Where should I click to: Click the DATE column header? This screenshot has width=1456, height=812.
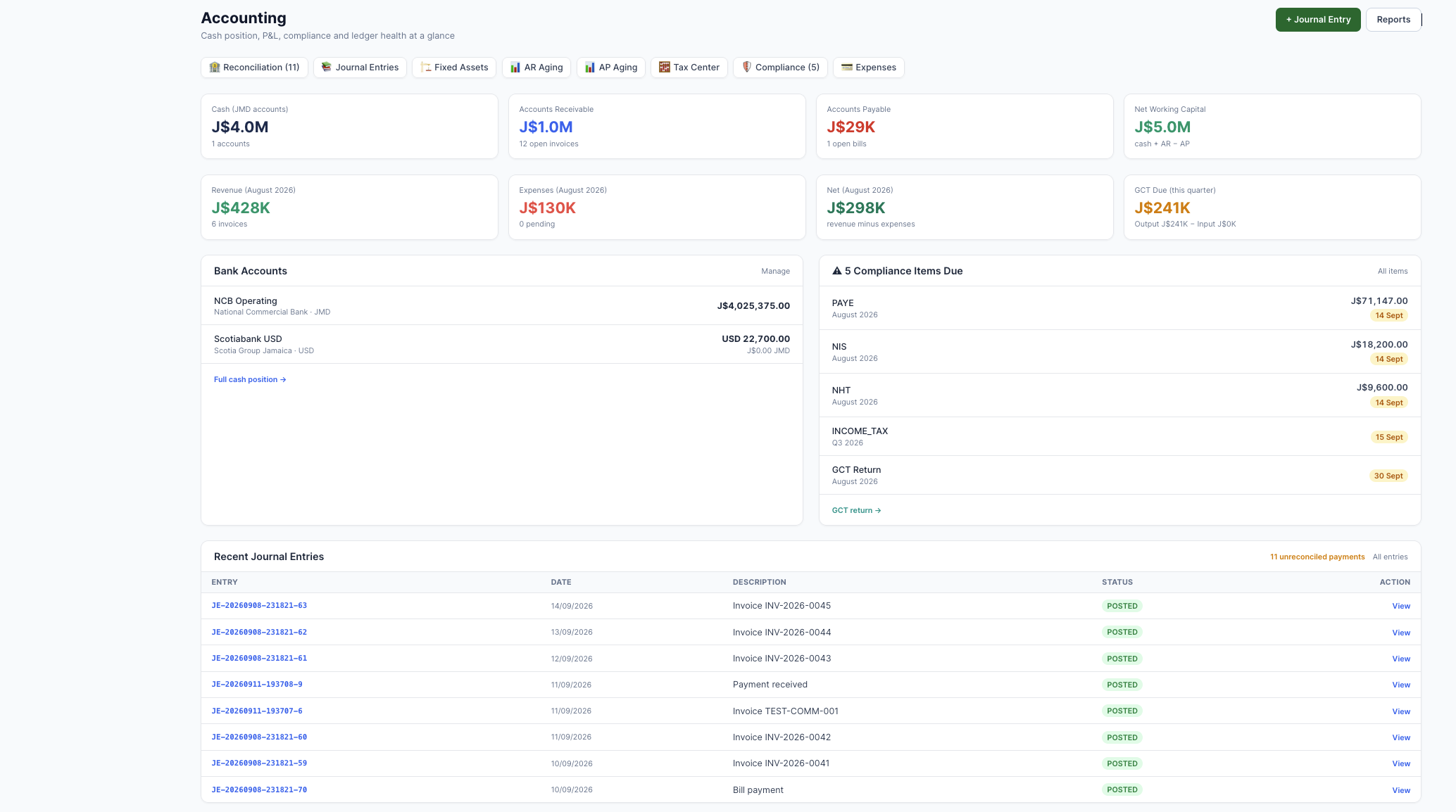click(560, 583)
